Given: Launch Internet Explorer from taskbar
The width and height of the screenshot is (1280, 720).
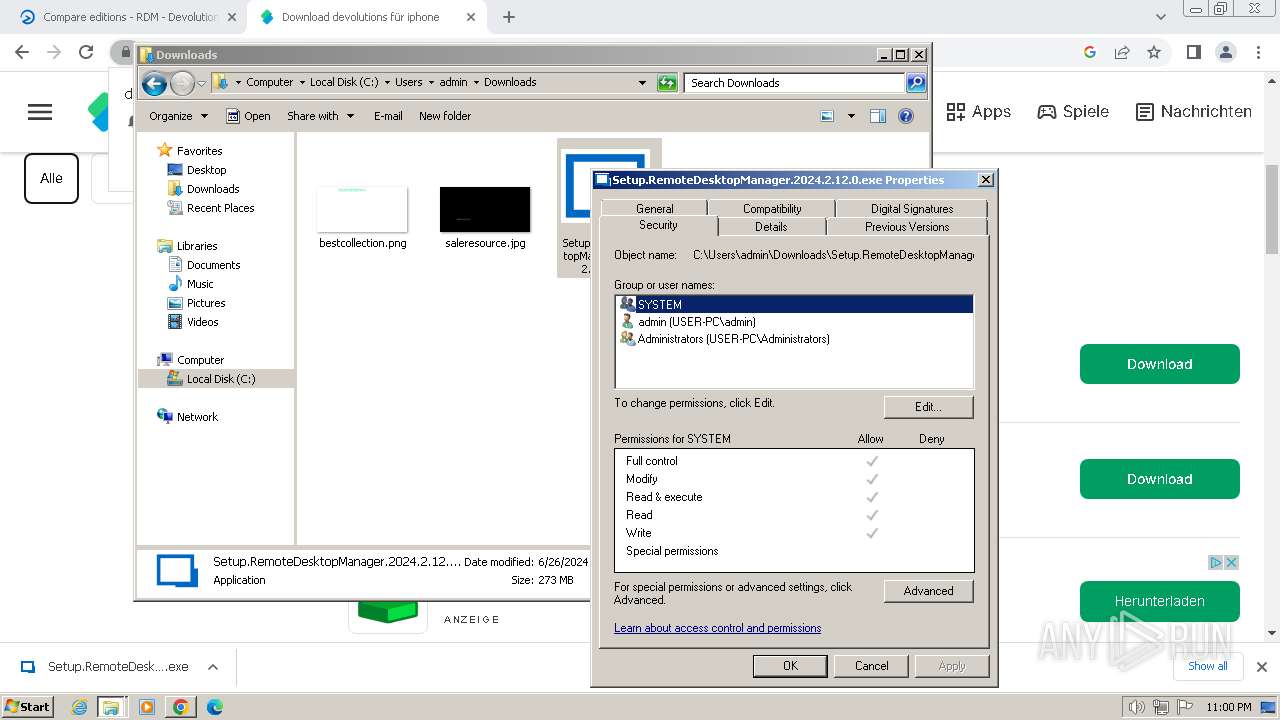Looking at the screenshot, I should tap(80, 707).
